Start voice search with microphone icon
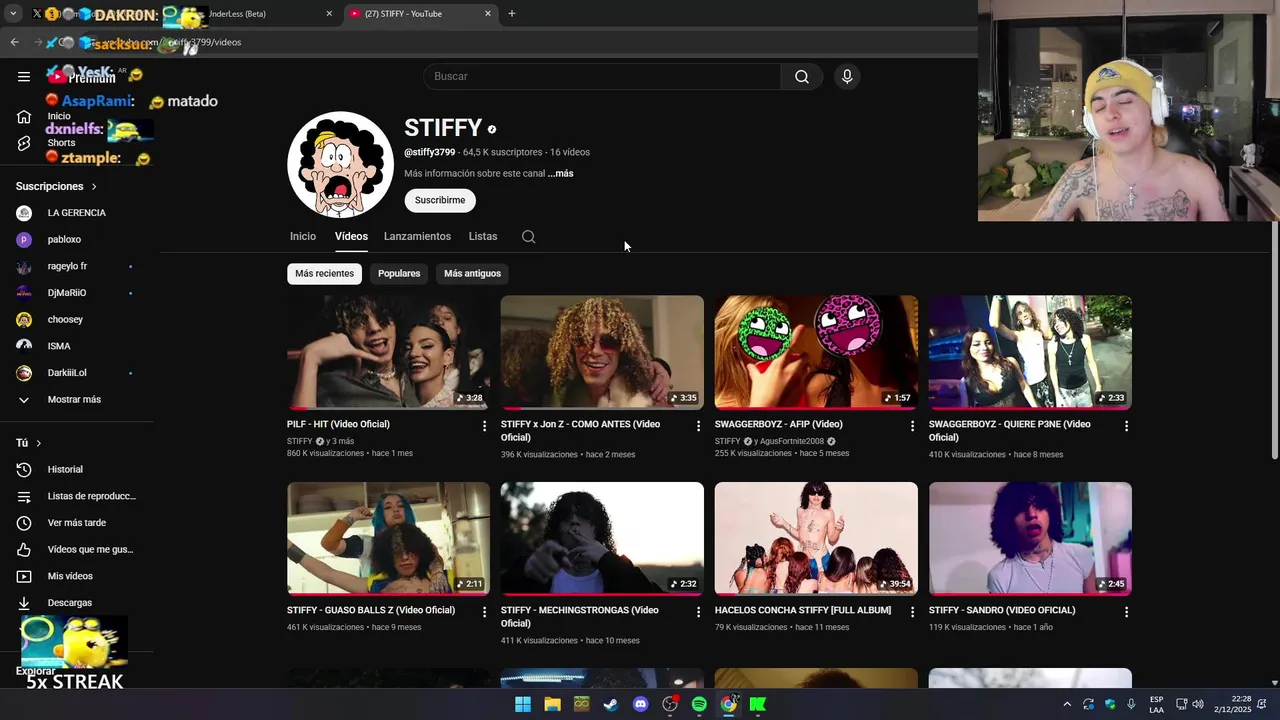 click(847, 77)
